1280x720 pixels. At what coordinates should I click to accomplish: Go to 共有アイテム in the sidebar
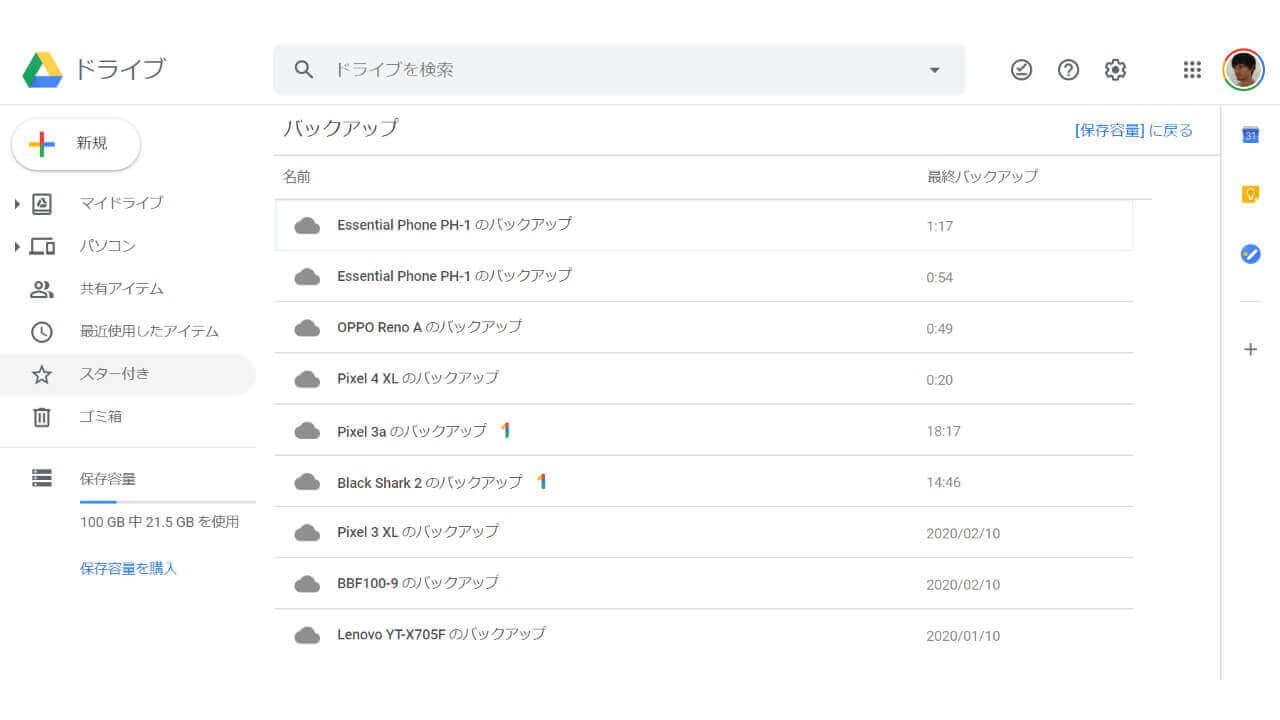(x=121, y=289)
